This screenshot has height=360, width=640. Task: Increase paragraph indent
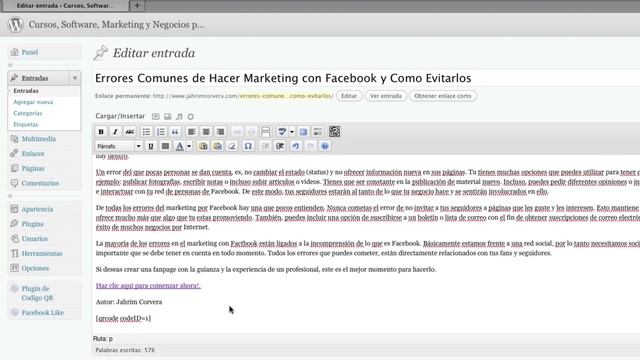[x=280, y=146]
